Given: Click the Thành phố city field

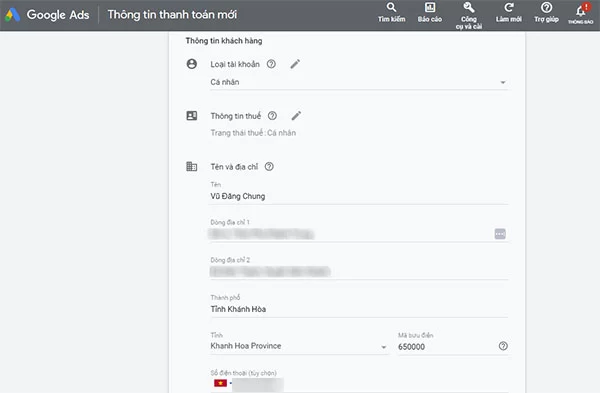Looking at the screenshot, I should tap(359, 309).
